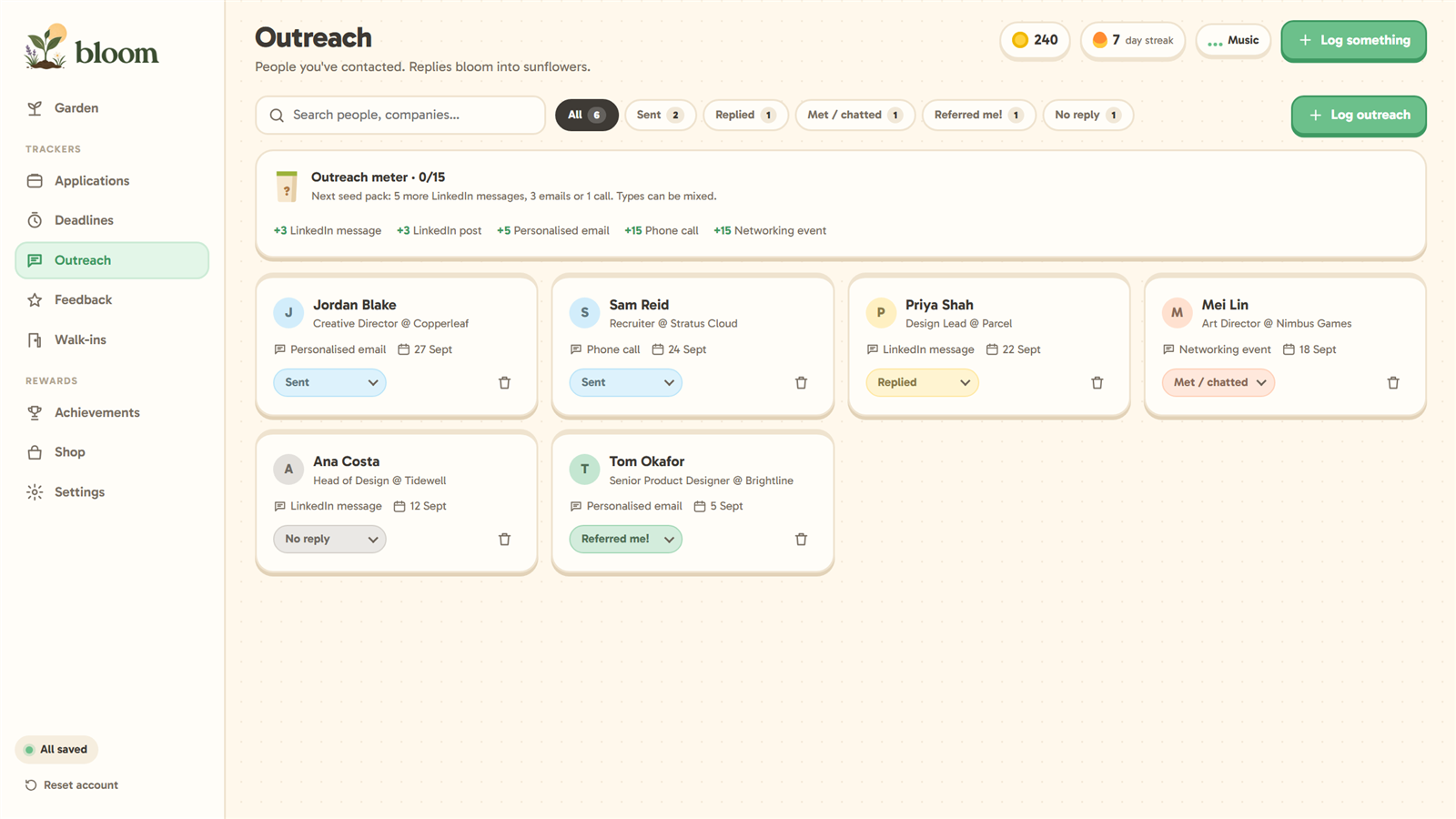Remove Mei Lin entry via trash icon

1392,383
